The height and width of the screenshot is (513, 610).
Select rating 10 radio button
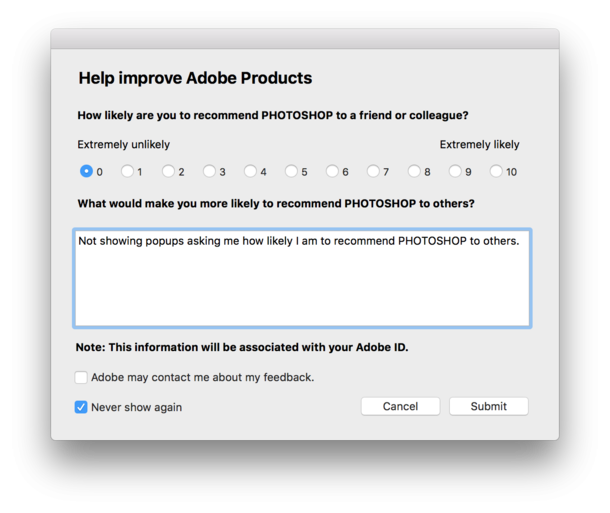(x=496, y=171)
